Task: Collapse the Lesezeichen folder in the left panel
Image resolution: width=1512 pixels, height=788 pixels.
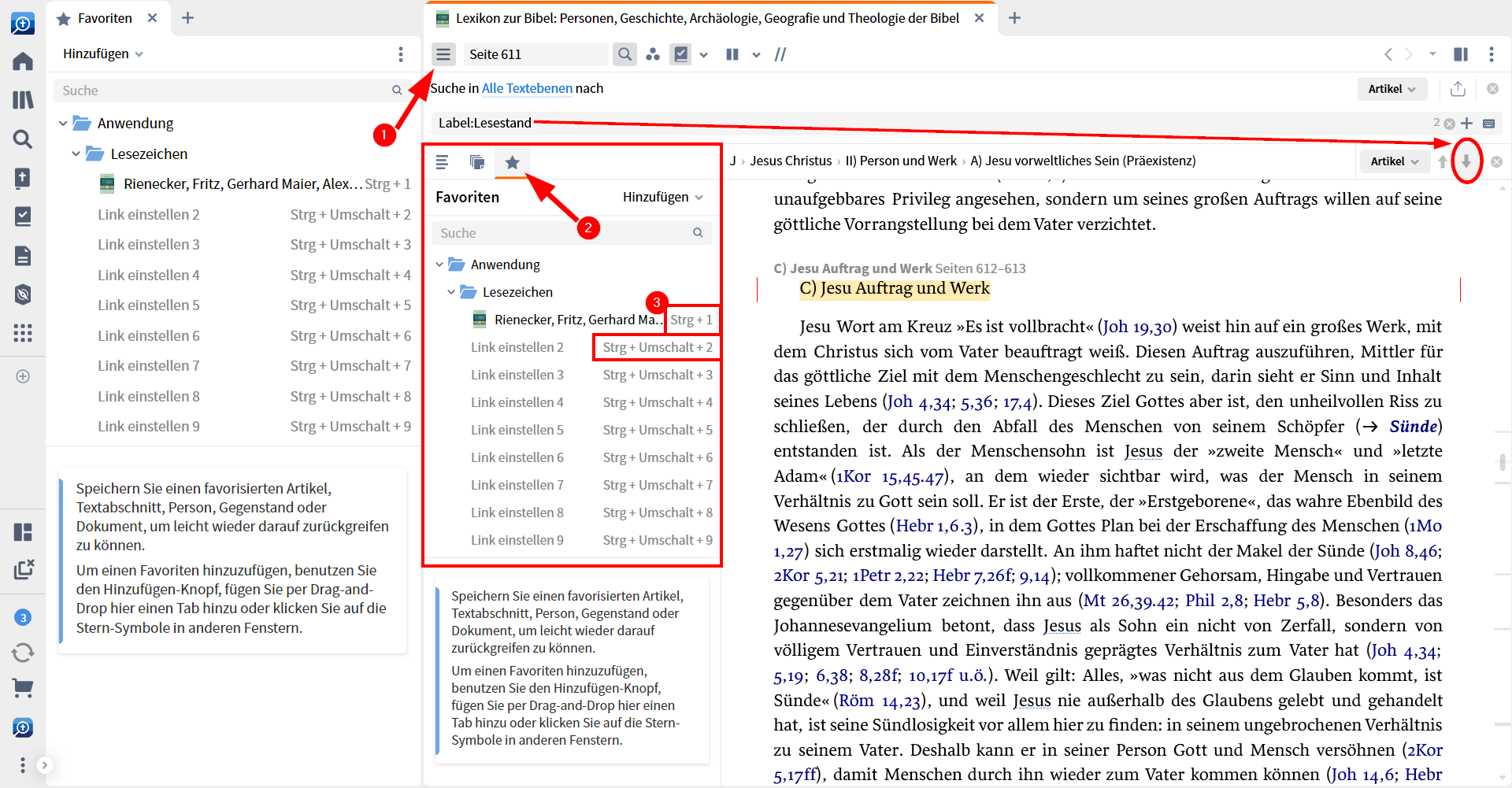Action: (x=76, y=154)
